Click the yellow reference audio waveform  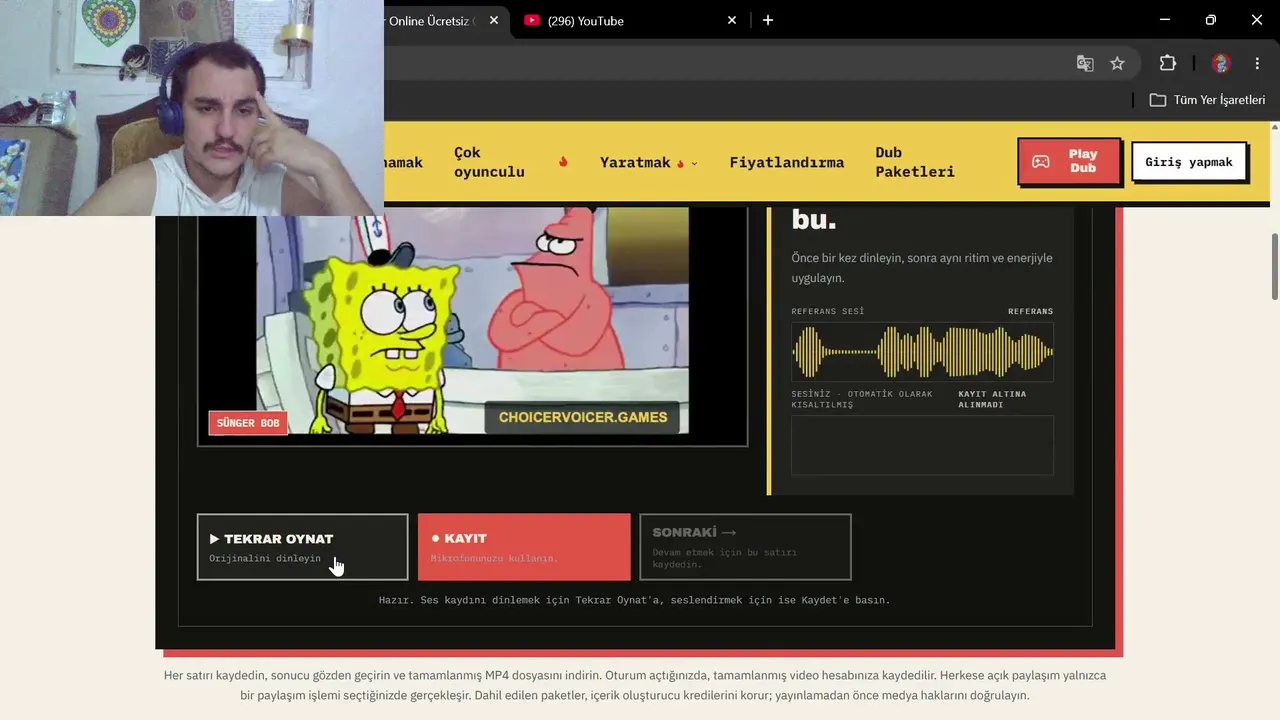pyautogui.click(x=922, y=352)
